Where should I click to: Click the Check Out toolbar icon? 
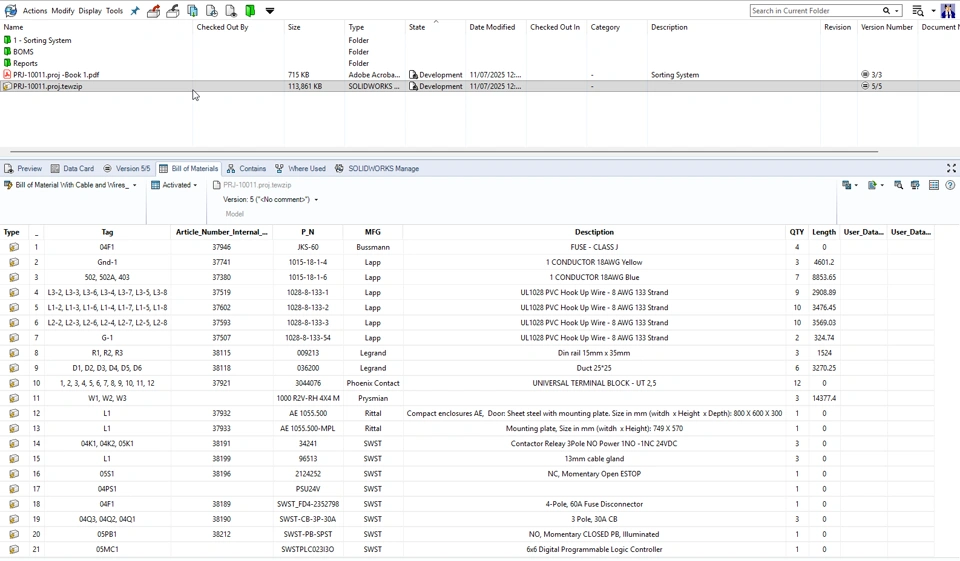click(x=154, y=11)
